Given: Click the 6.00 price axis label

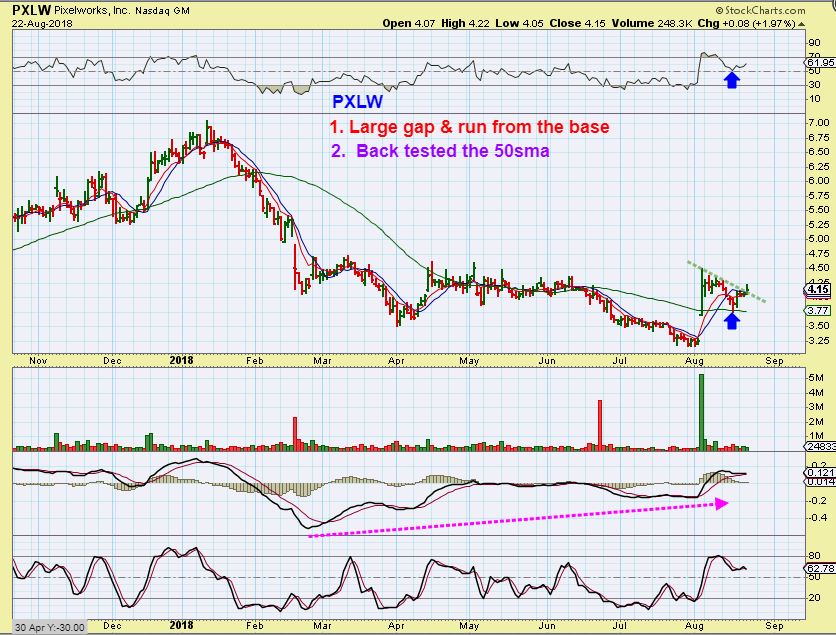Looking at the screenshot, I should click(818, 181).
